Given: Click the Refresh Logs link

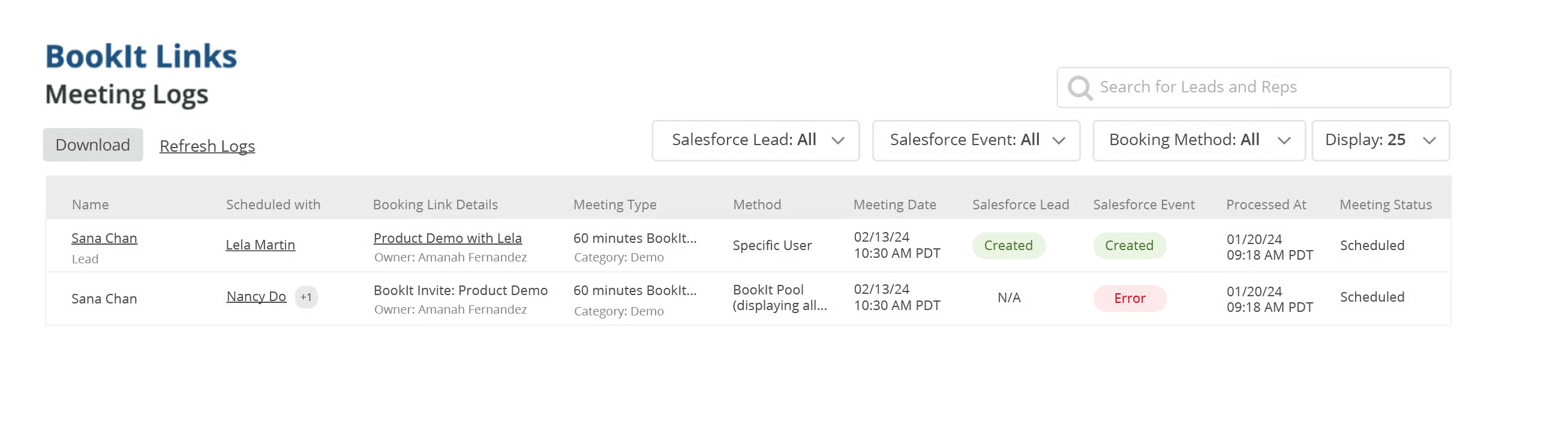Looking at the screenshot, I should point(207,146).
